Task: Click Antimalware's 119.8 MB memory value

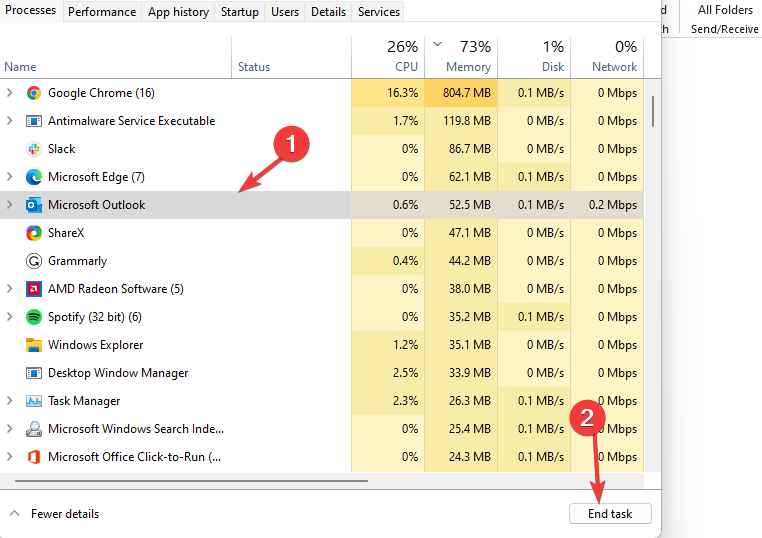Action: point(467,121)
